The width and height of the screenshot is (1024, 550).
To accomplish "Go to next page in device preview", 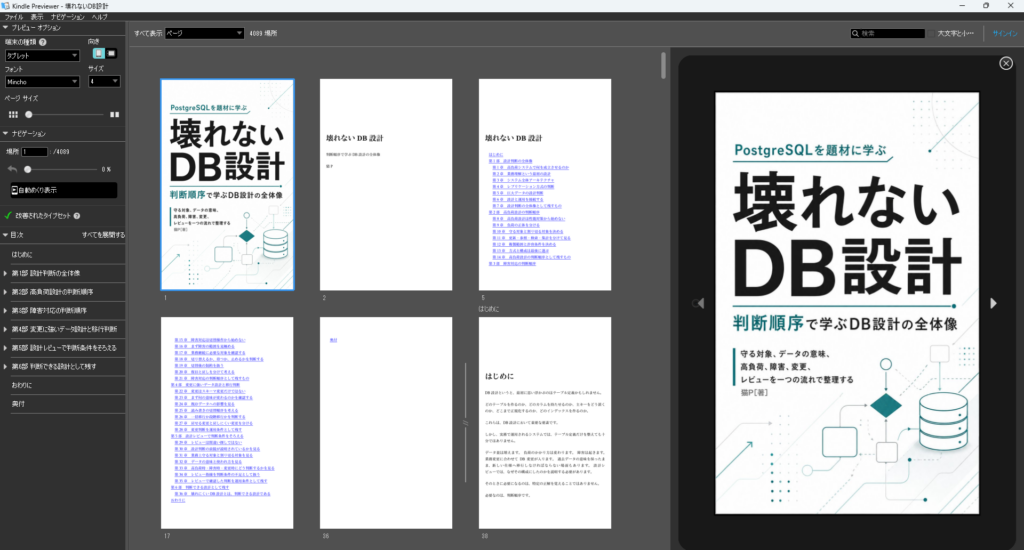I will coord(993,303).
